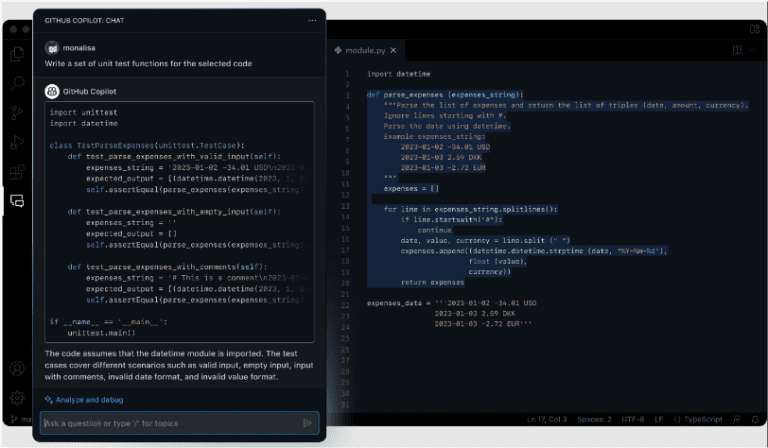Select the Copilot Chat icon in activity bar
768x448 pixels.
tap(17, 201)
